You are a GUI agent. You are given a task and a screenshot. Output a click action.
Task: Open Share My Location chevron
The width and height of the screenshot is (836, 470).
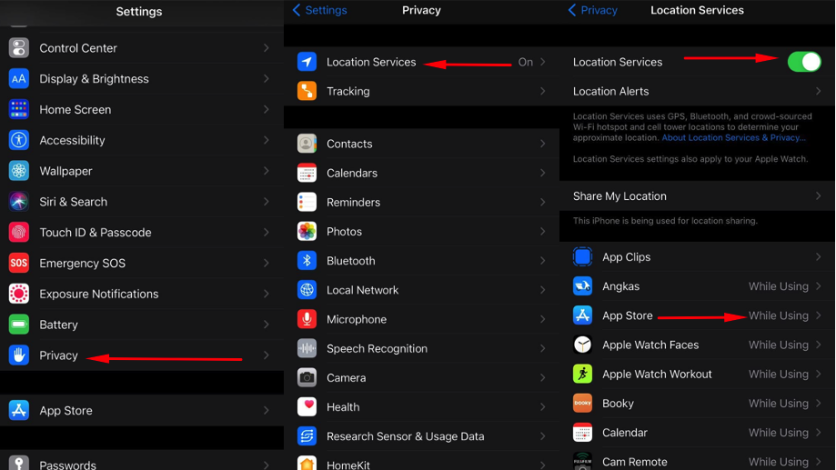(818, 196)
